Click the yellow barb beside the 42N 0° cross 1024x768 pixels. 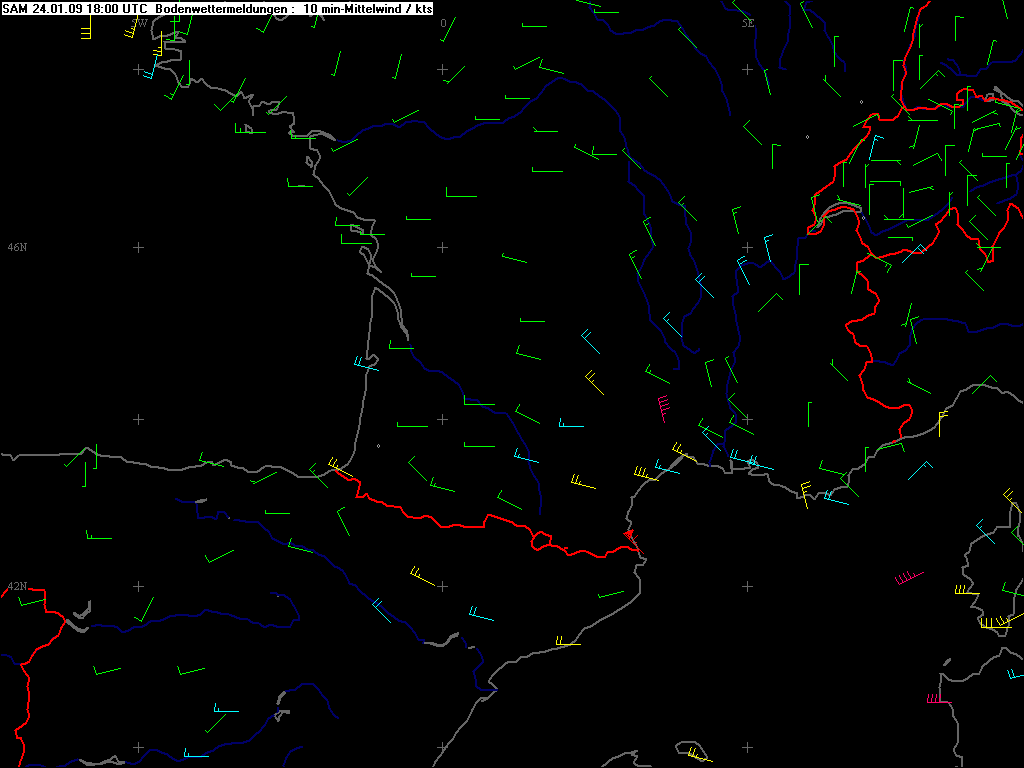click(x=422, y=577)
